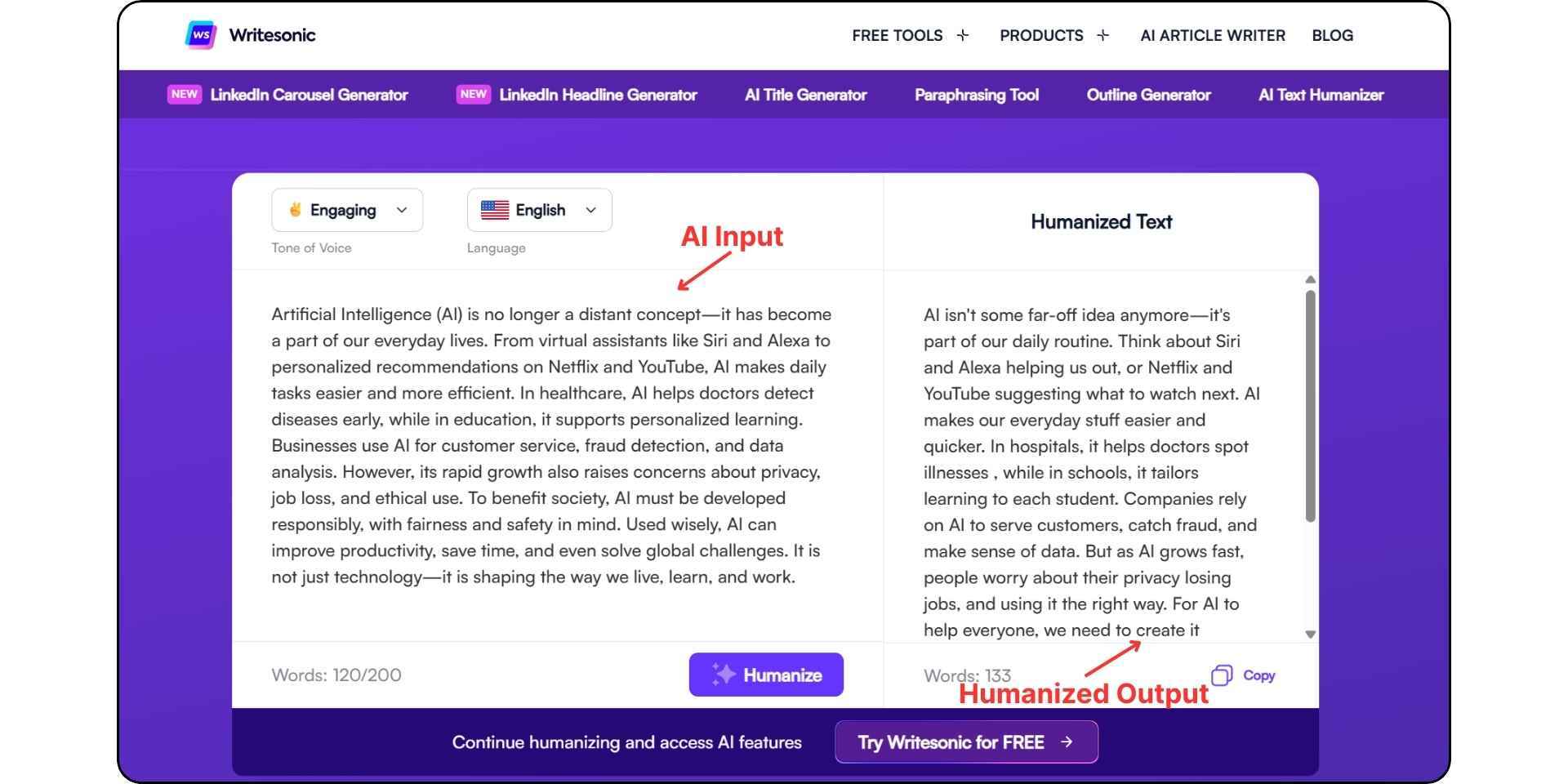This screenshot has width=1568, height=784.
Task: Open LinkedIn Headline Generator tool
Action: pos(598,95)
